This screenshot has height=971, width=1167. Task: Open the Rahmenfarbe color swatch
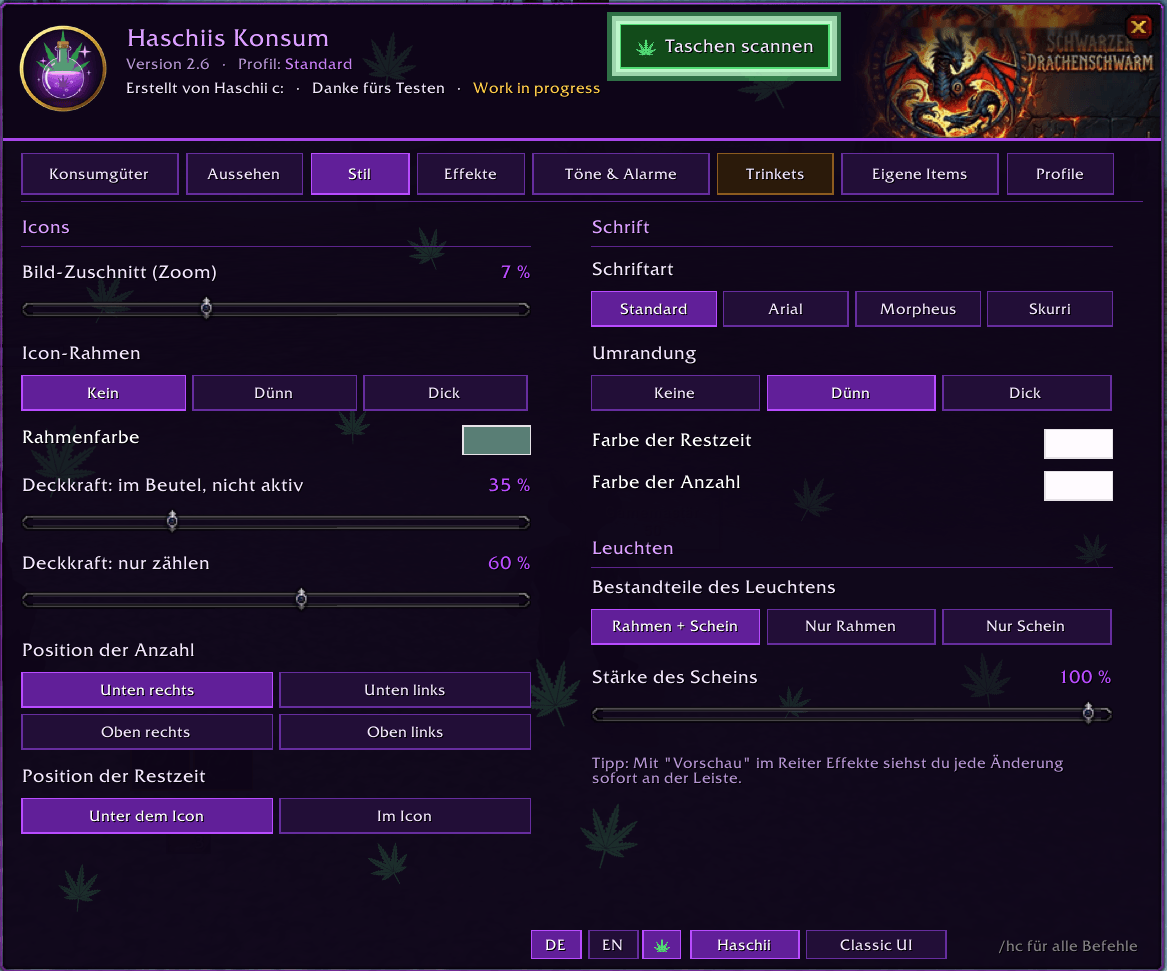click(x=496, y=440)
